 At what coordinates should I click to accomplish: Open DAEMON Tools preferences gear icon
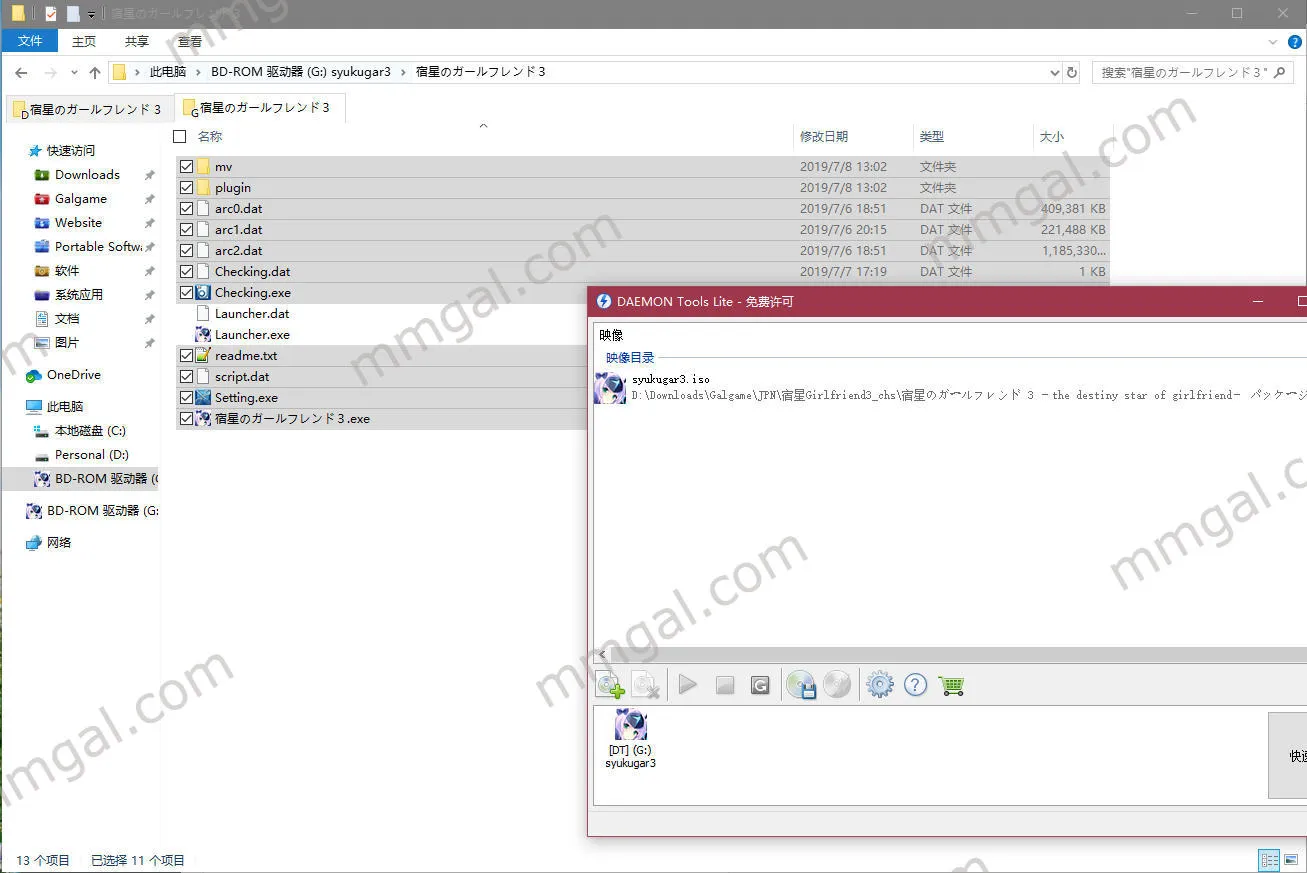tap(879, 685)
